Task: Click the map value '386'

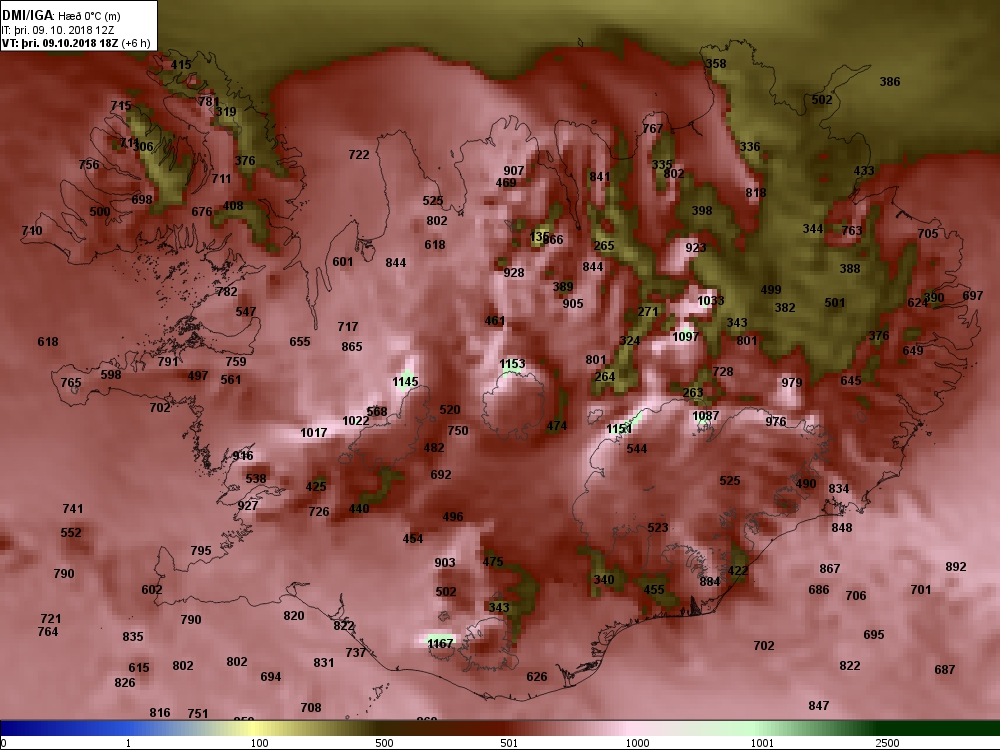Action: [x=890, y=82]
